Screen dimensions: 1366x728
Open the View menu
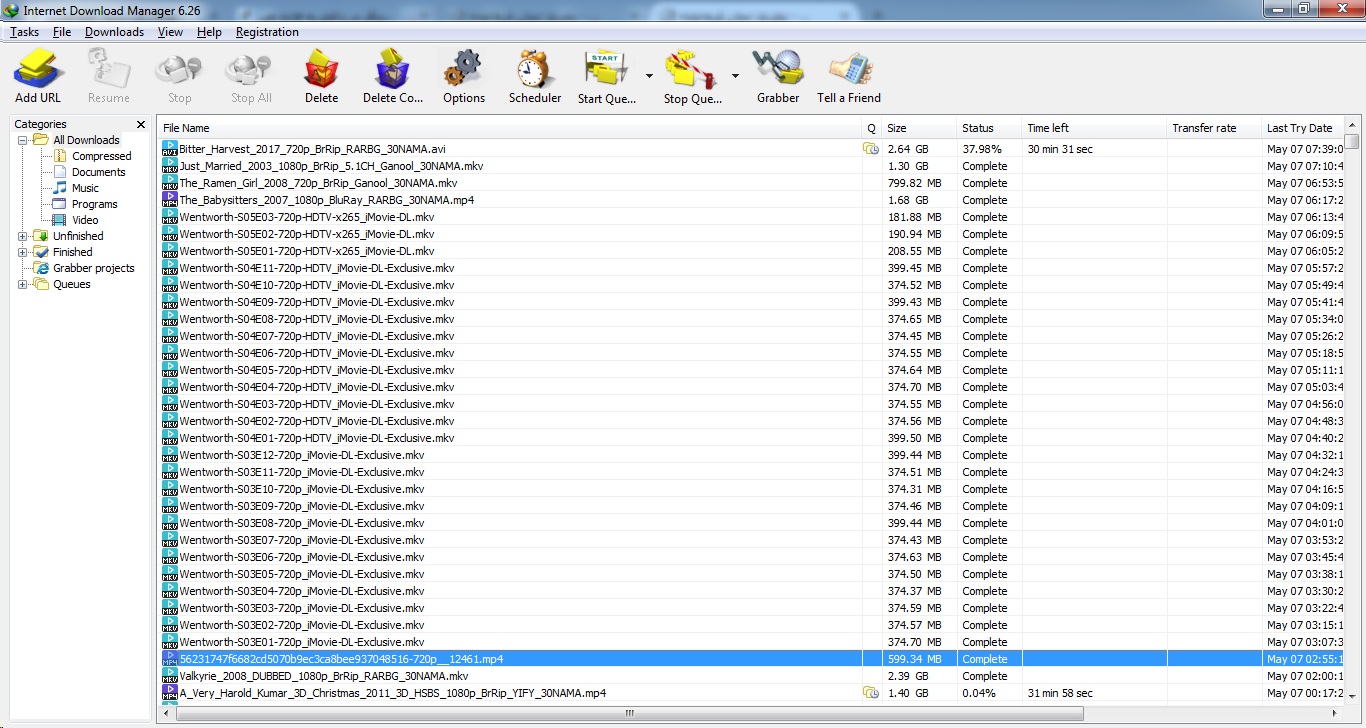tap(171, 32)
